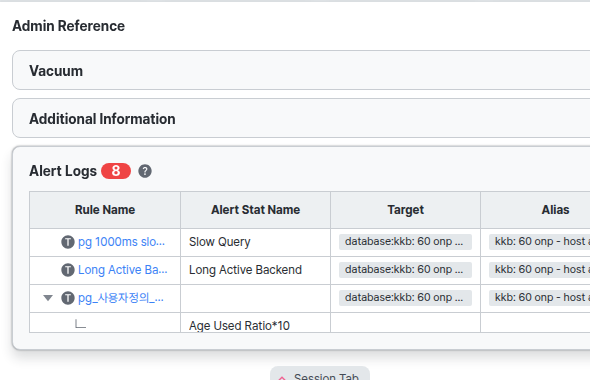
Task: Select the Slow Query cell
Action: coord(255,242)
